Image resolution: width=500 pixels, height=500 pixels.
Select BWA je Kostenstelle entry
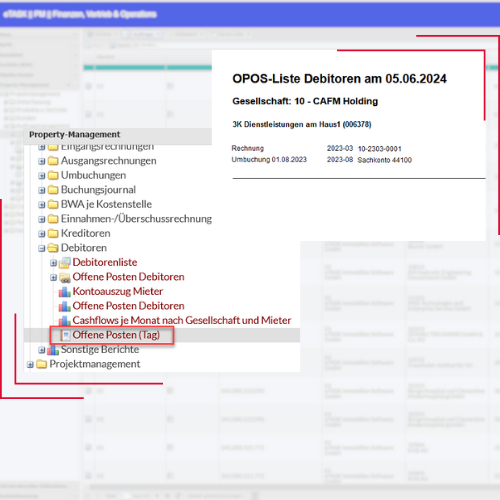pos(106,204)
